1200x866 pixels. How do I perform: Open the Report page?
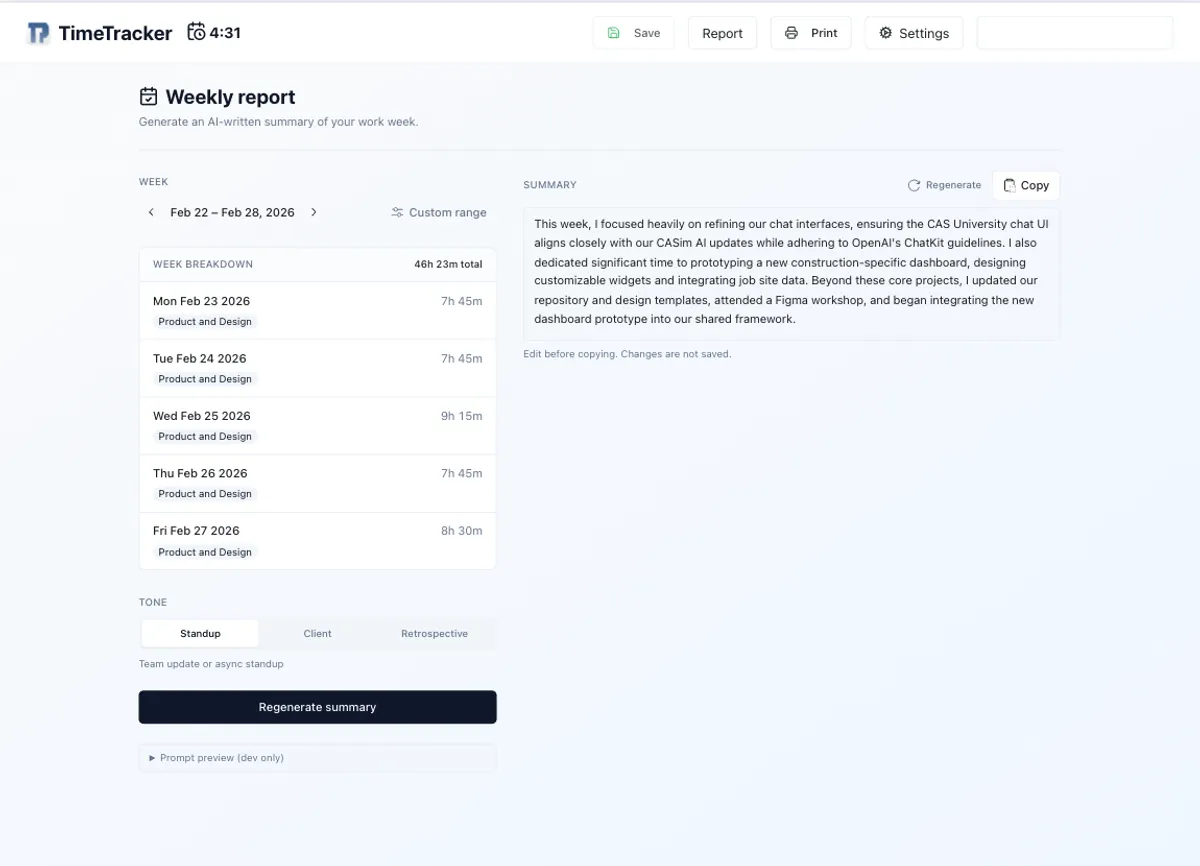(x=722, y=32)
